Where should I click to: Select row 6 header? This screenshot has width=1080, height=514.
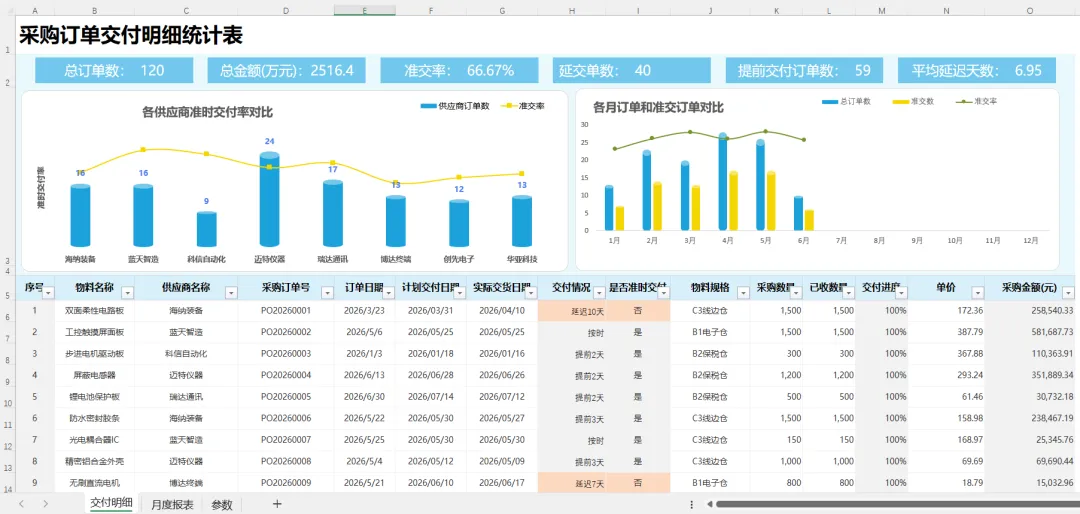(7, 311)
